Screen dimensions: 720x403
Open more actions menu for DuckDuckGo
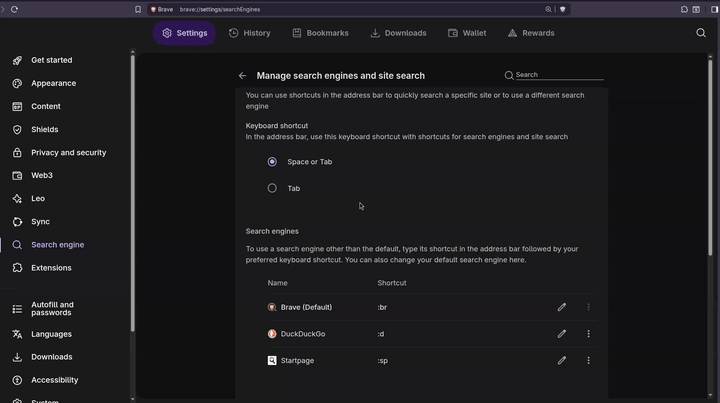tap(588, 334)
